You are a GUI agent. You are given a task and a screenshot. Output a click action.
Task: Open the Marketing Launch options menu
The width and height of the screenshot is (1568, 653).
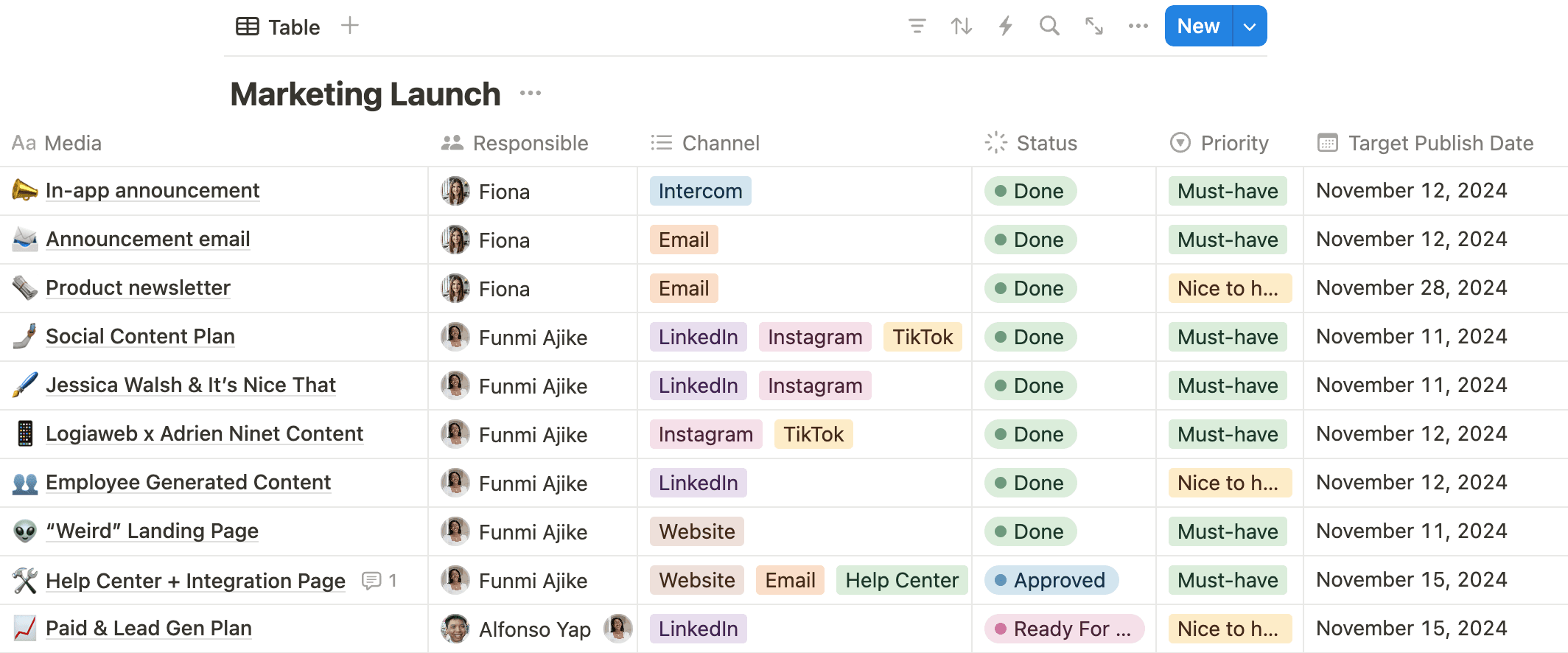point(531,93)
